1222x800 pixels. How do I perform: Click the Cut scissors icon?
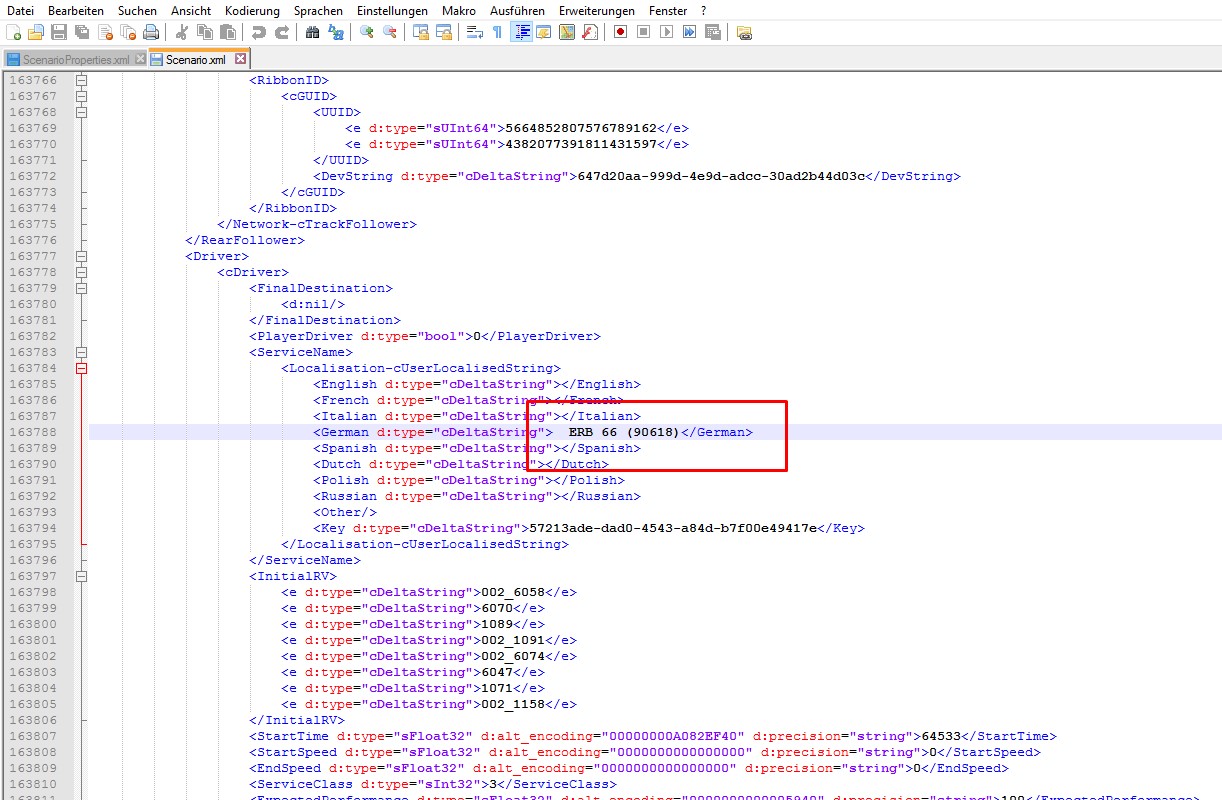181,32
